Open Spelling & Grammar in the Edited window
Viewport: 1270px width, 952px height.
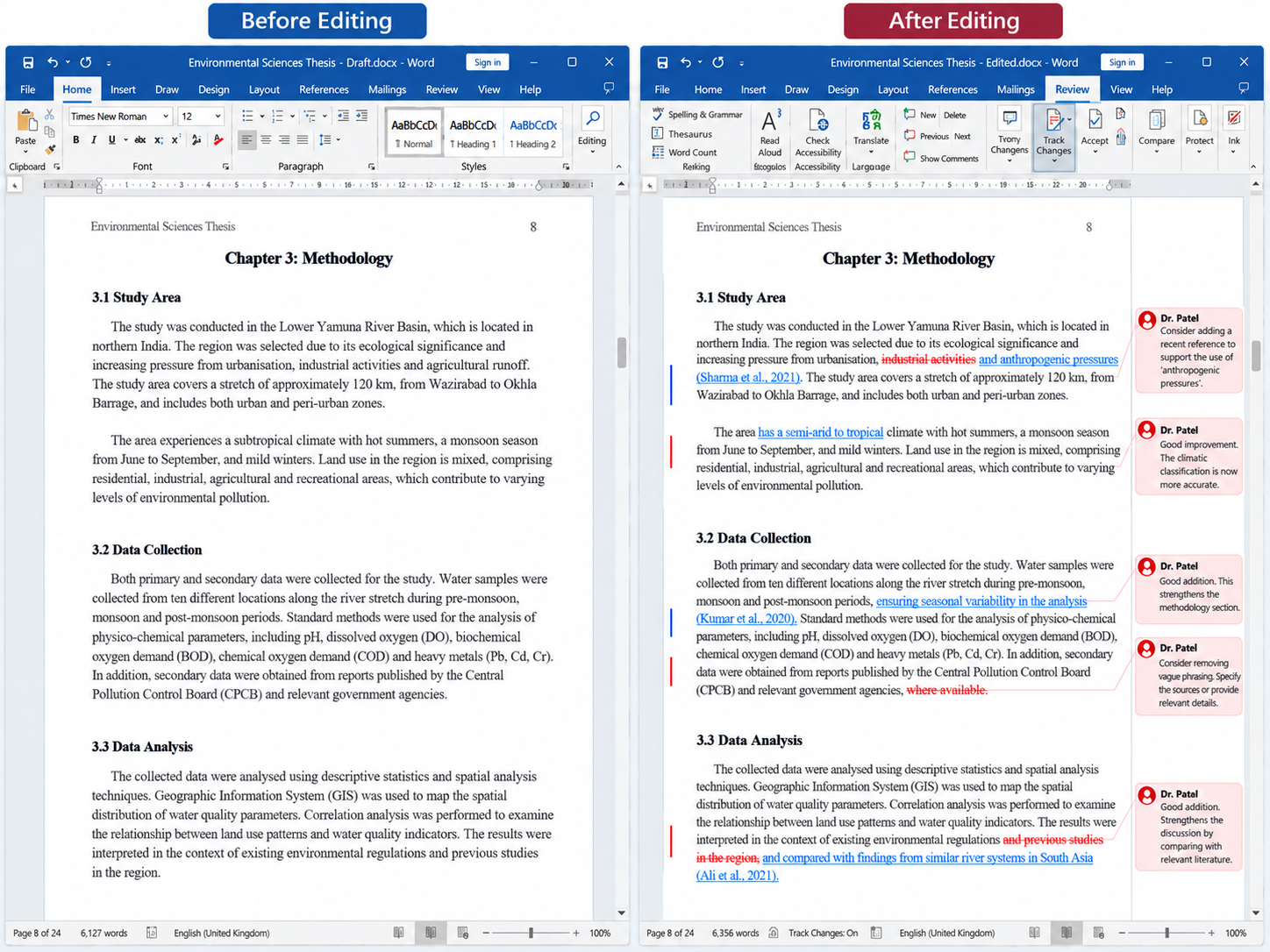point(697,114)
